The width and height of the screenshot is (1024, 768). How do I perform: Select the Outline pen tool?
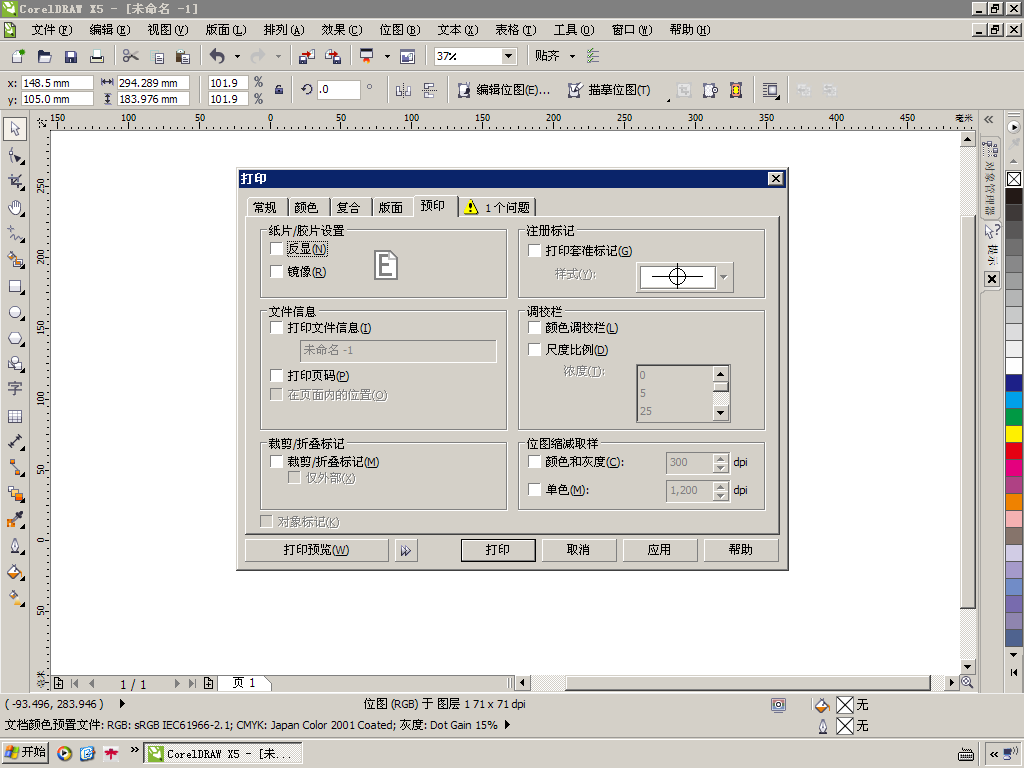click(15, 546)
